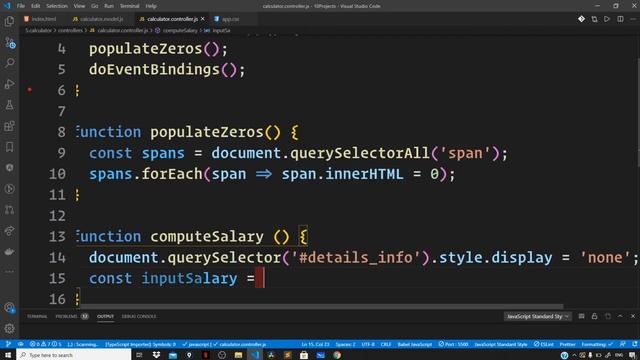This screenshot has width=640, height=360.
Task: Open Google Chrome from the taskbar
Action: (x=337, y=355)
